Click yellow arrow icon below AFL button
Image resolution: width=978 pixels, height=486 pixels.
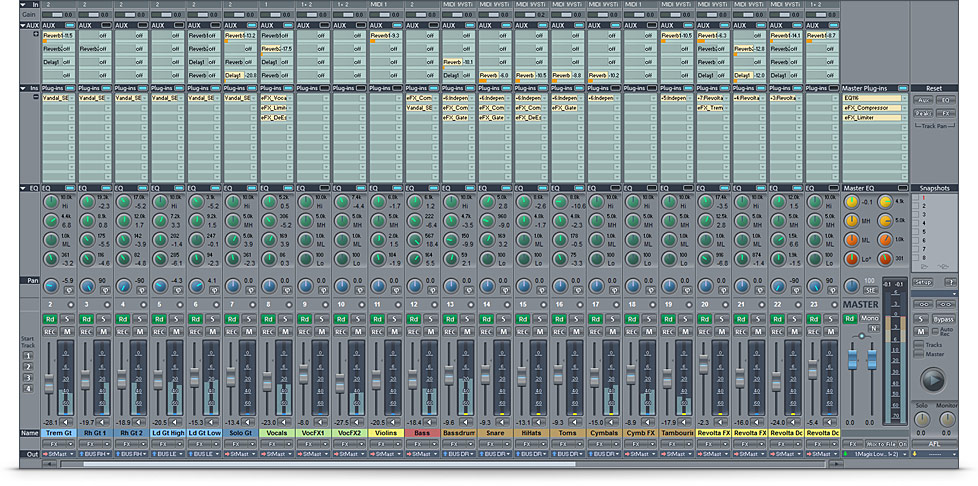(914, 454)
